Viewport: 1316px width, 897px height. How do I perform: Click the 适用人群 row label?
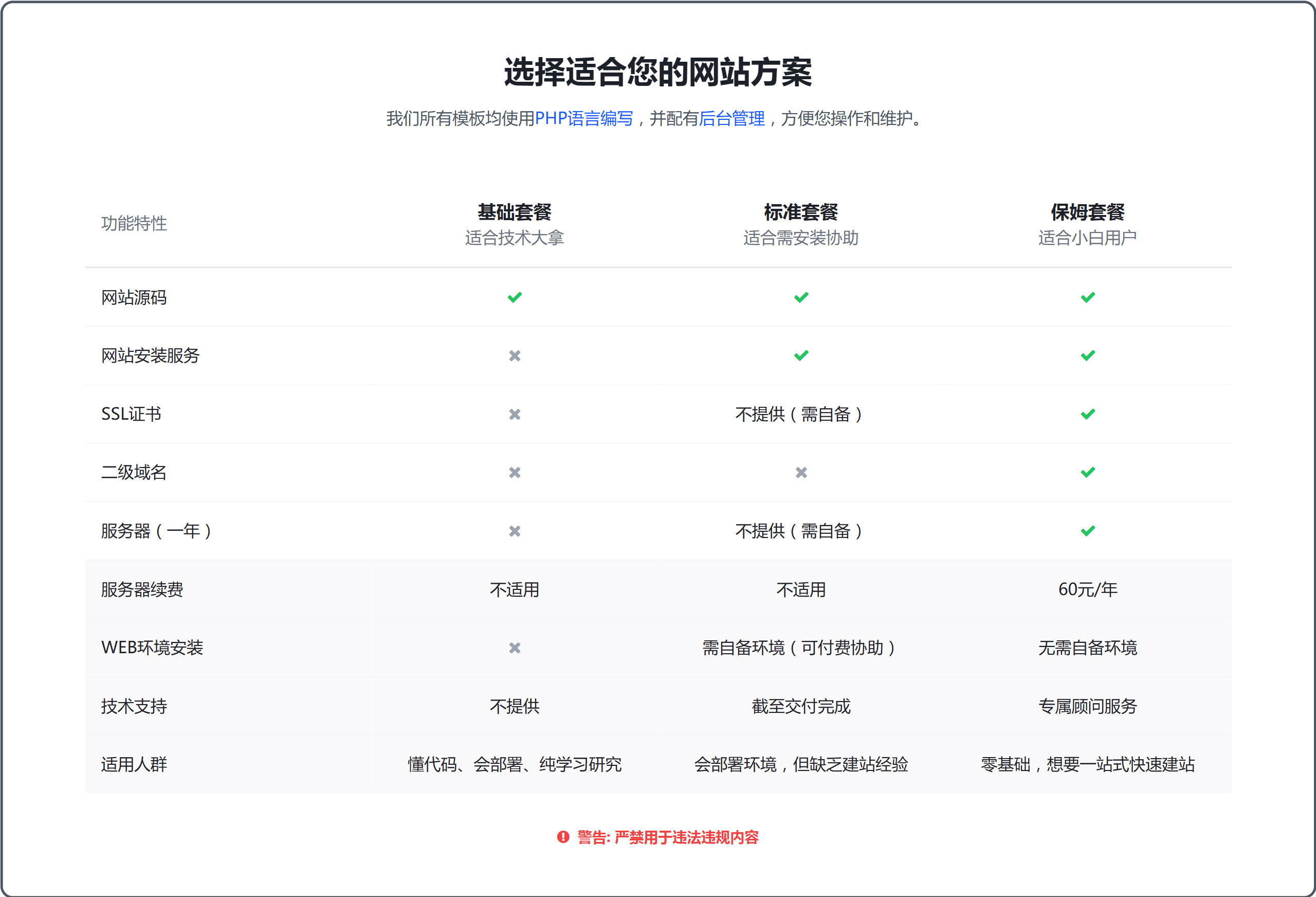coord(134,764)
